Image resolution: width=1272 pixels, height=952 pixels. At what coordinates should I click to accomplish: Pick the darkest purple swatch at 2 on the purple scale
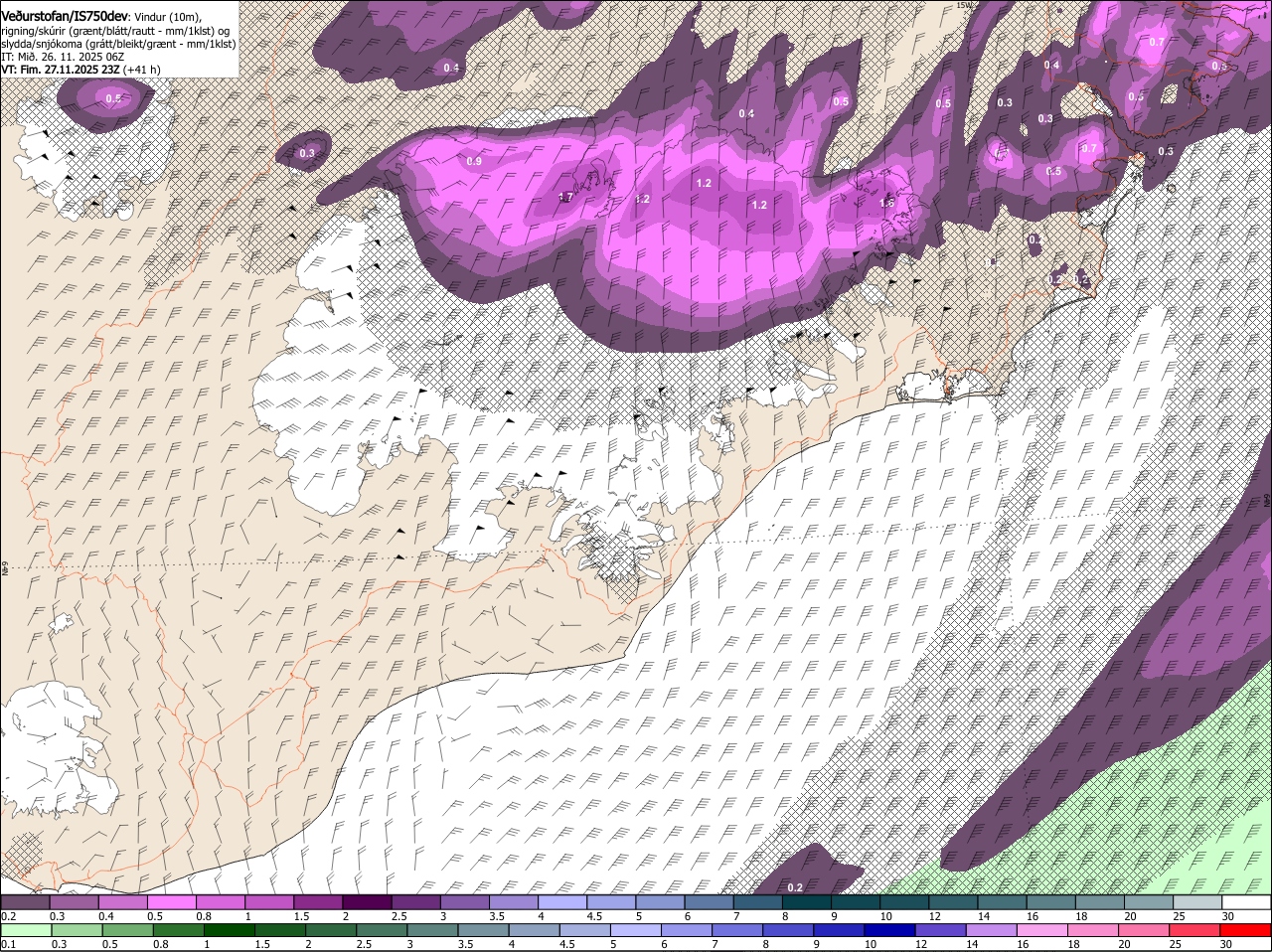pyautogui.click(x=367, y=902)
